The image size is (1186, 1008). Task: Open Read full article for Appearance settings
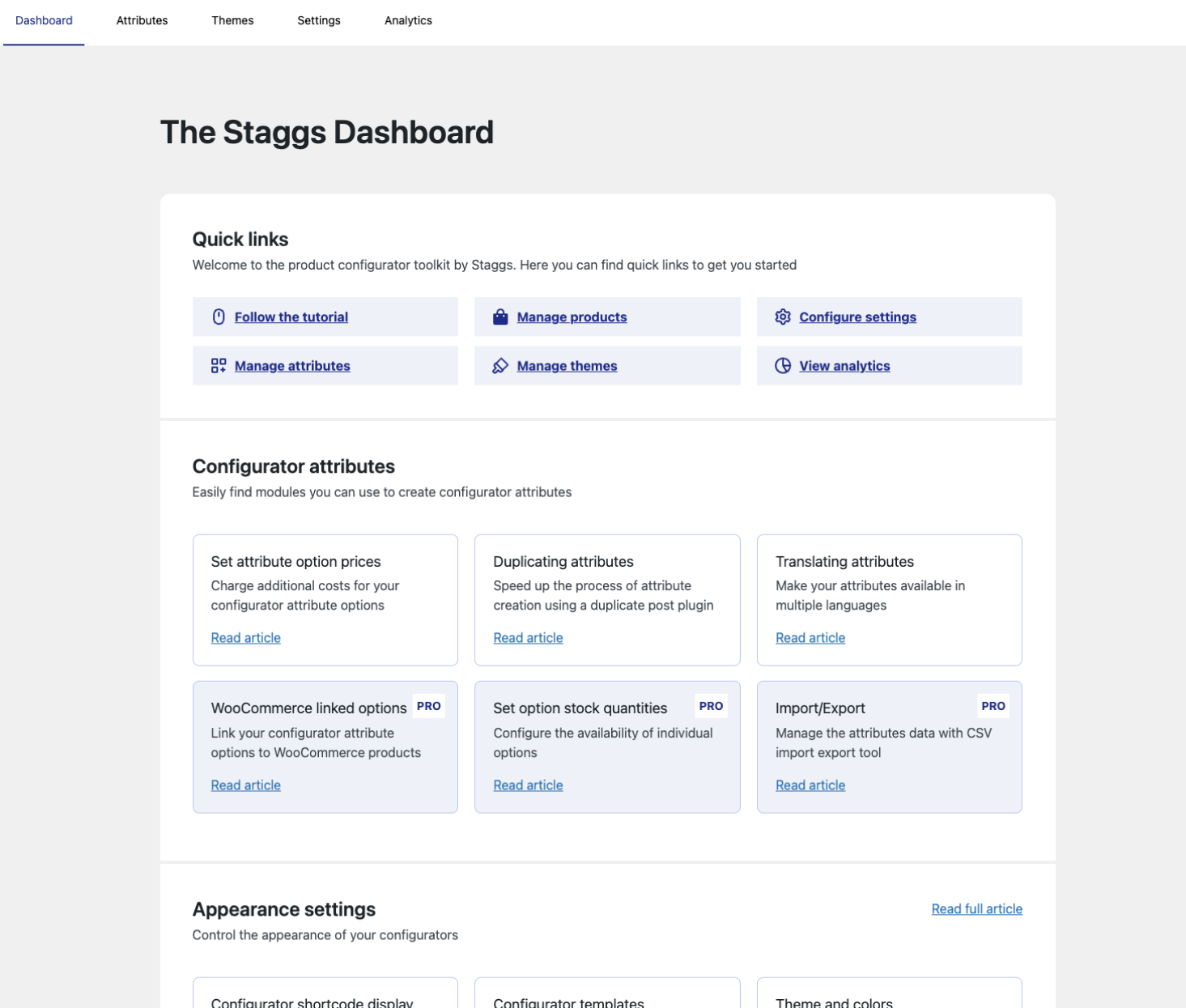[x=976, y=909]
